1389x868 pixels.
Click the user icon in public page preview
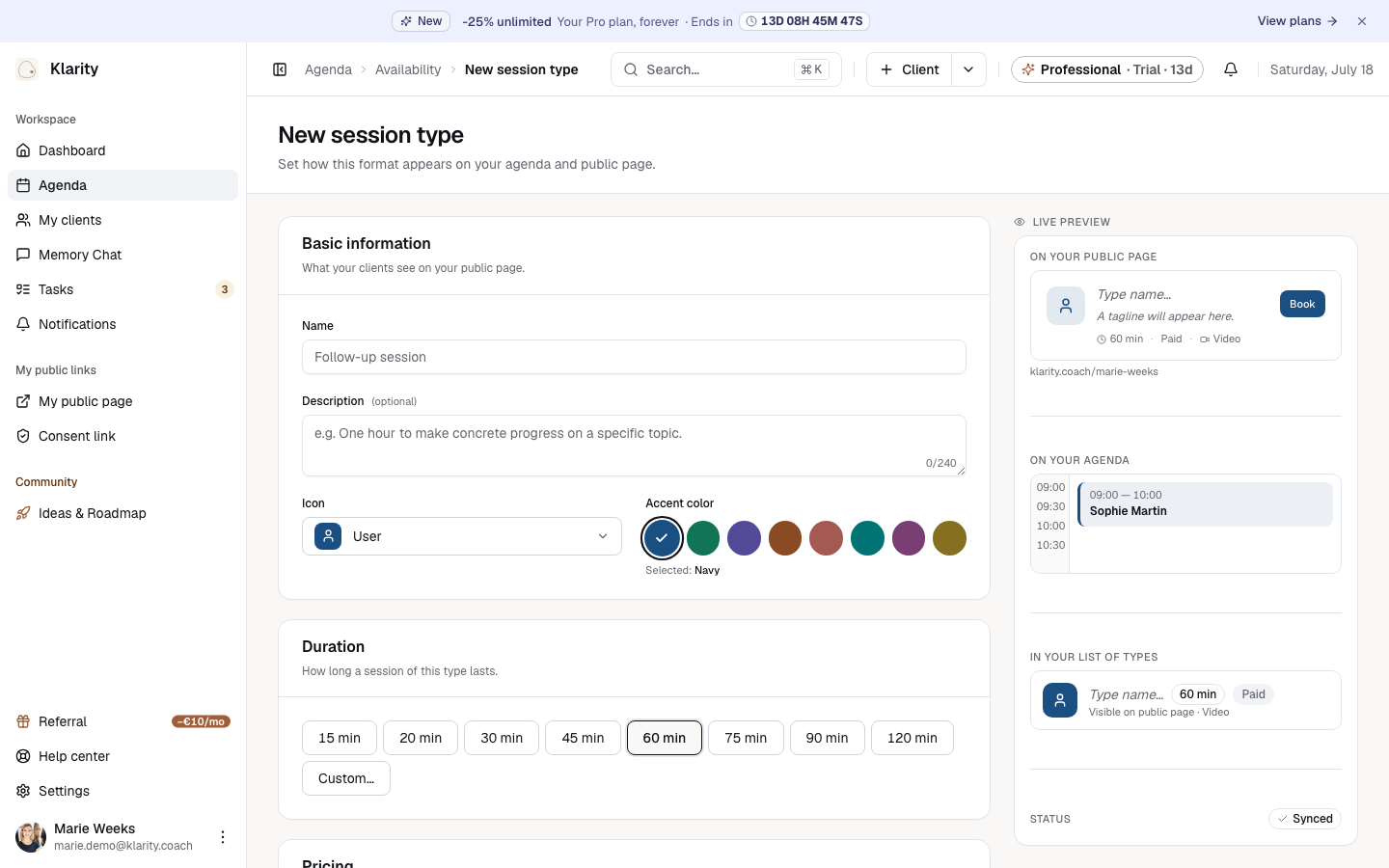[x=1066, y=306]
